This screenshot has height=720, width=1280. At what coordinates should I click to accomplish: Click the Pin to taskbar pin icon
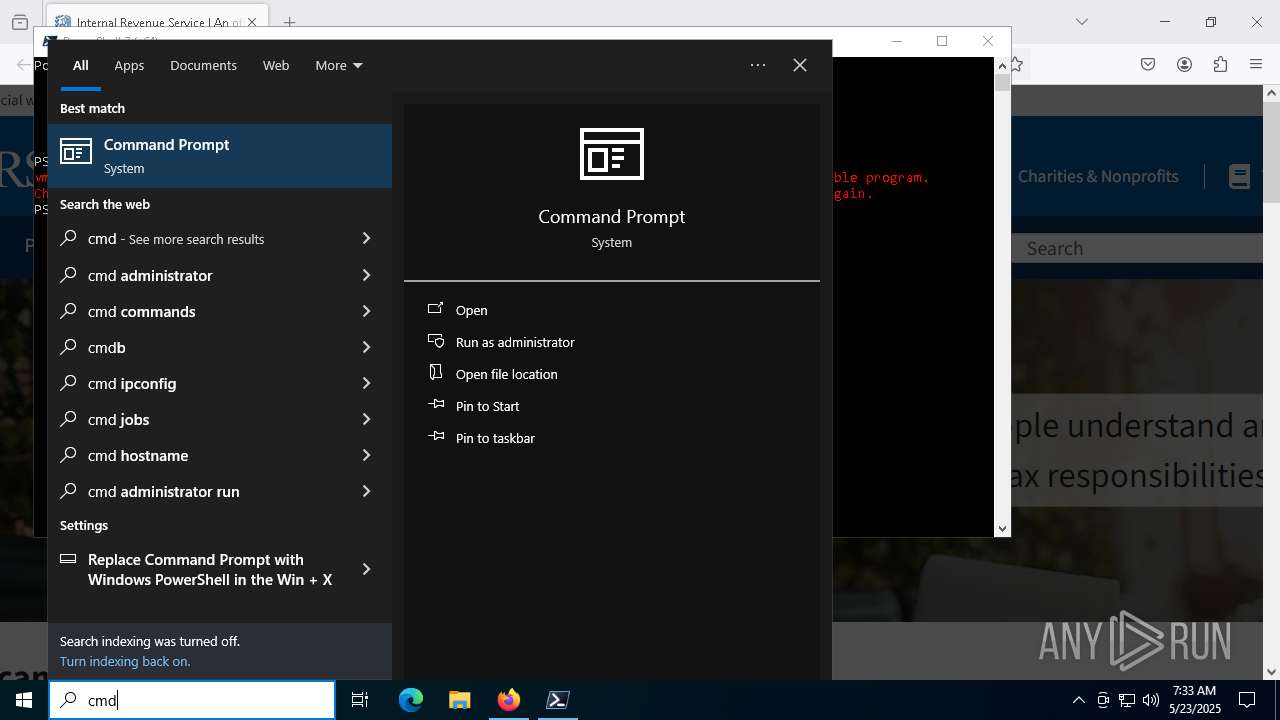[x=436, y=437]
